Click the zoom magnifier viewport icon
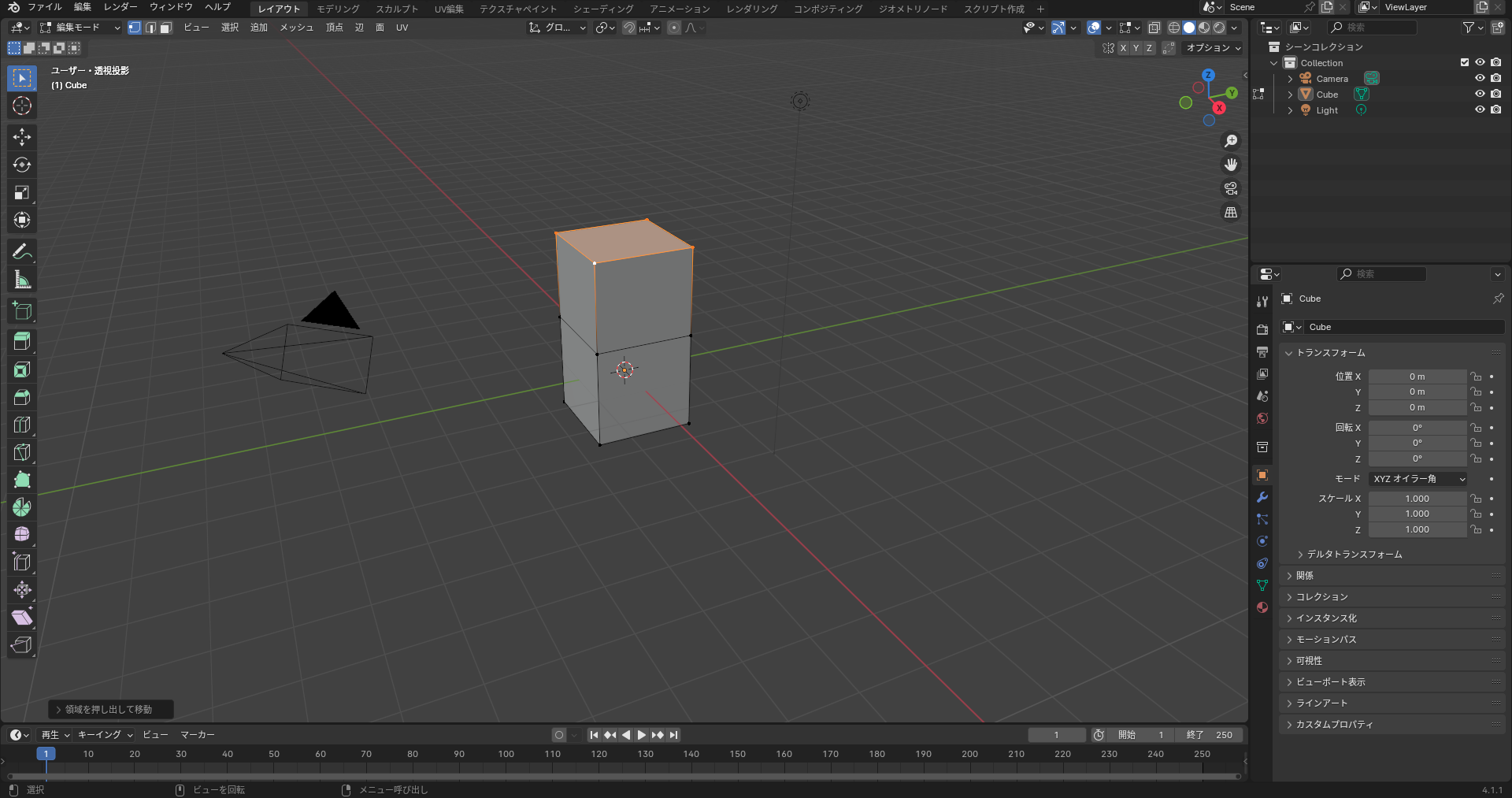1512x798 pixels. pos(1230,141)
